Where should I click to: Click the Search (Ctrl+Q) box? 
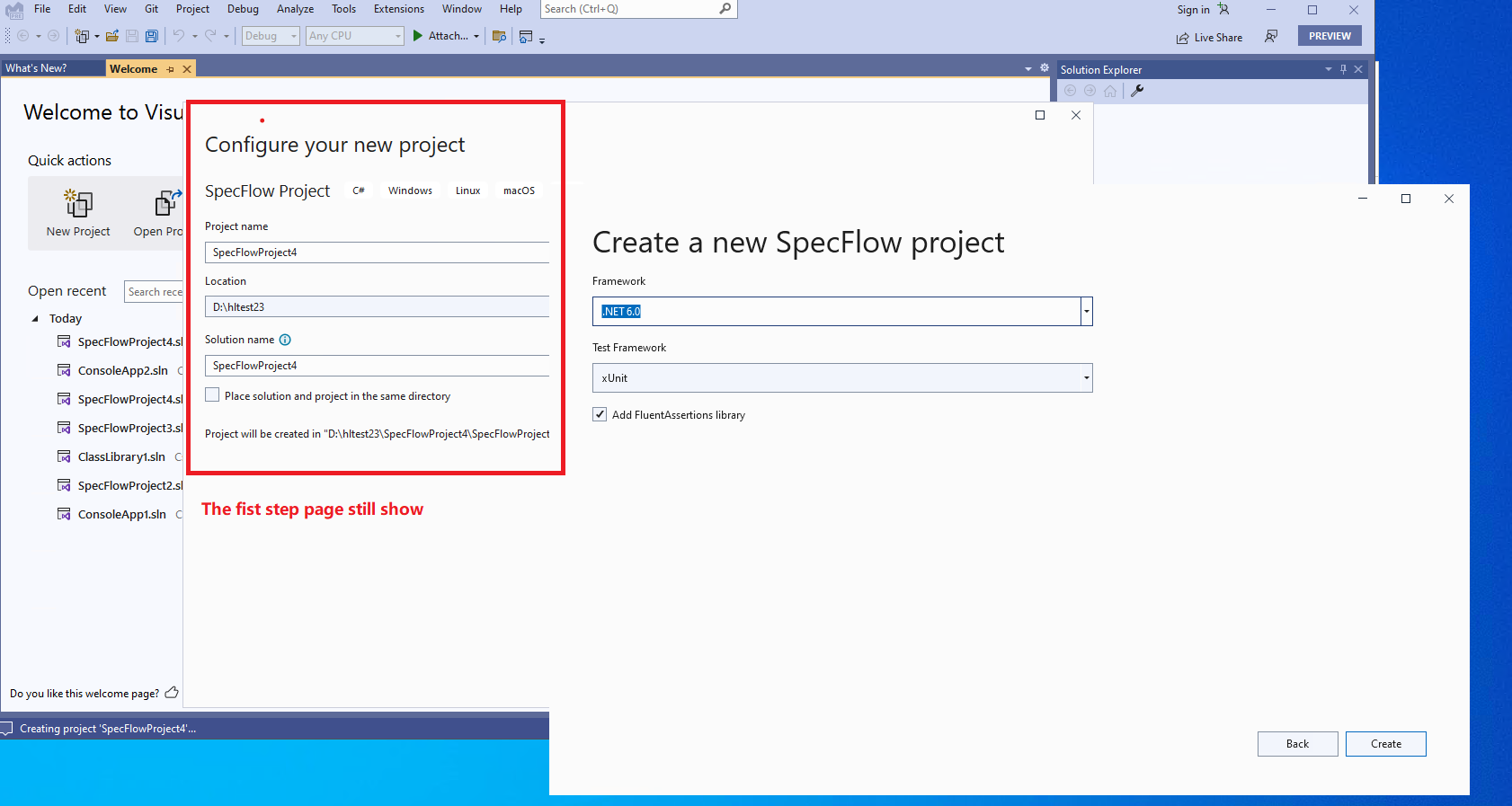click(639, 9)
